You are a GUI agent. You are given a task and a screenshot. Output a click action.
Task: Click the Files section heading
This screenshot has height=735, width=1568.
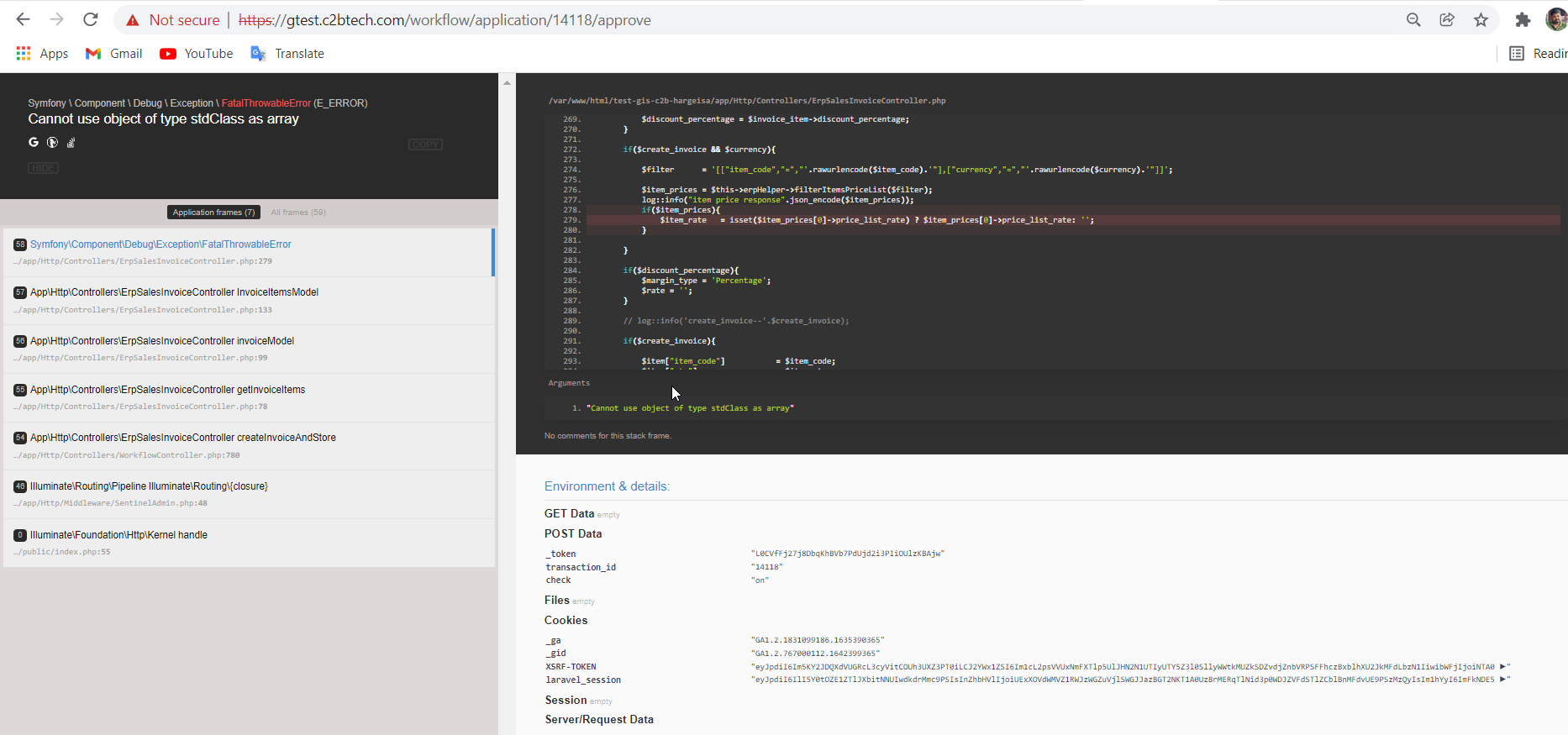(557, 600)
